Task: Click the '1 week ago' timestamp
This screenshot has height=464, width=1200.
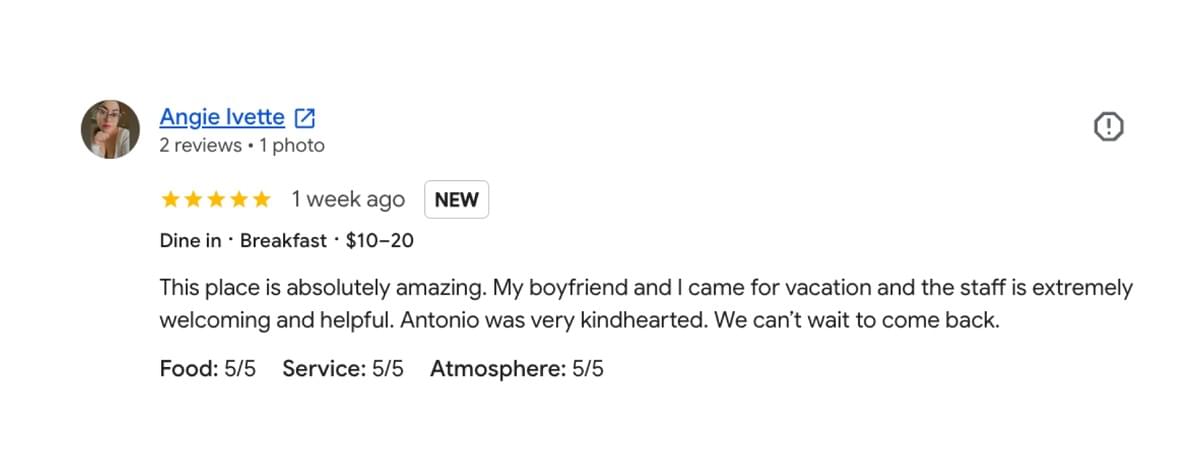Action: tap(348, 199)
